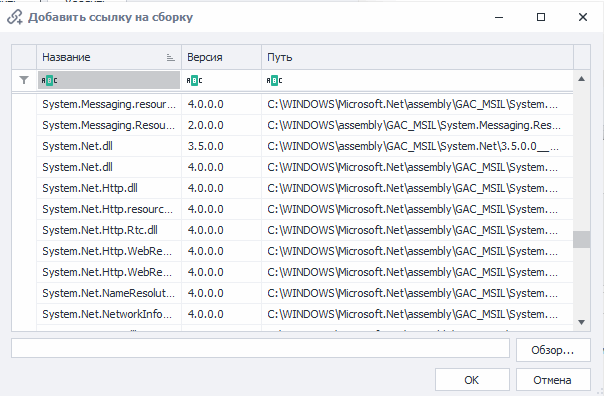Click the vertical scrollbar thumb
This screenshot has width=604, height=396.
pos(582,240)
